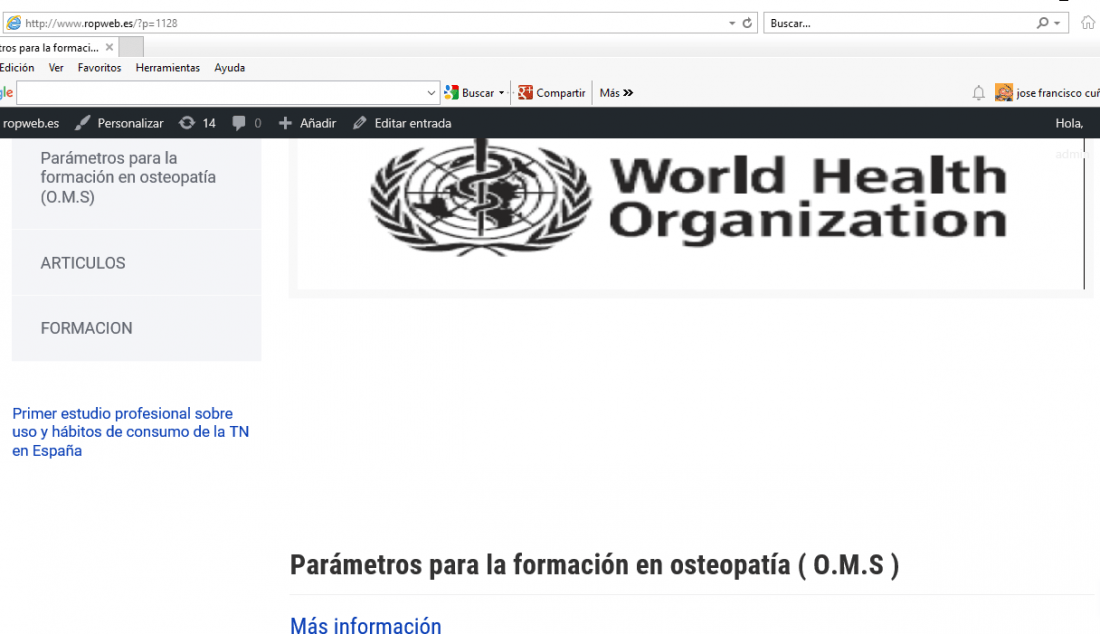The width and height of the screenshot is (1100, 634).
Task: Click Añadir in the admin bar
Action: pos(308,123)
